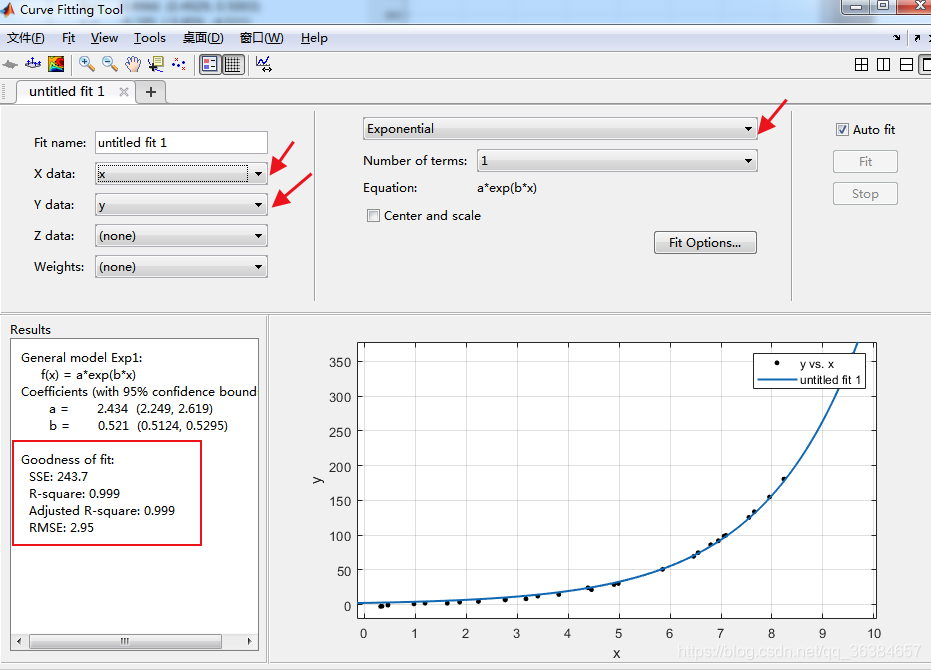931x670 pixels.
Task: Switch to the untitled fit 1 tab
Action: [x=66, y=91]
